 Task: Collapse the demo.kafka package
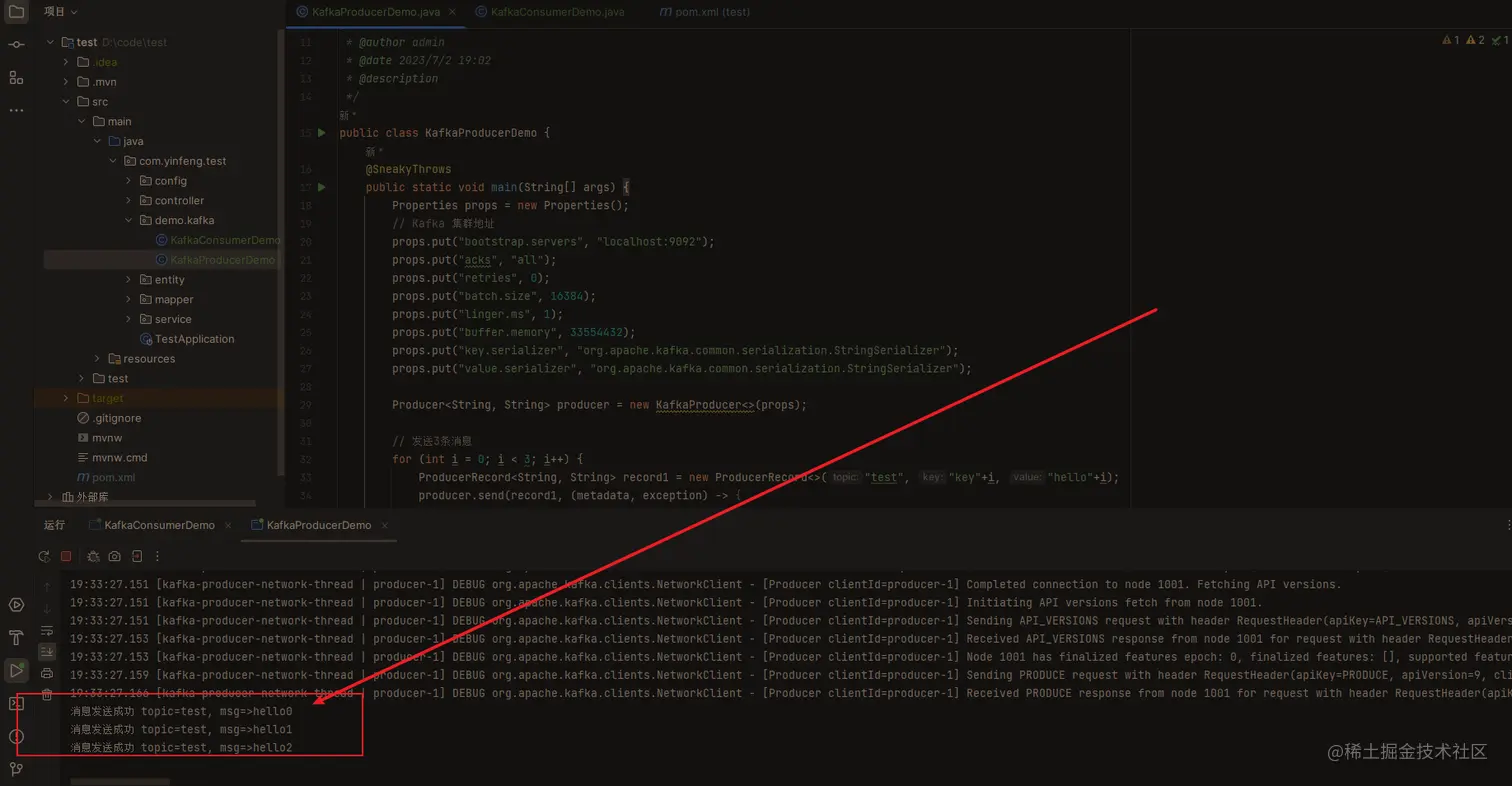pyautogui.click(x=129, y=220)
